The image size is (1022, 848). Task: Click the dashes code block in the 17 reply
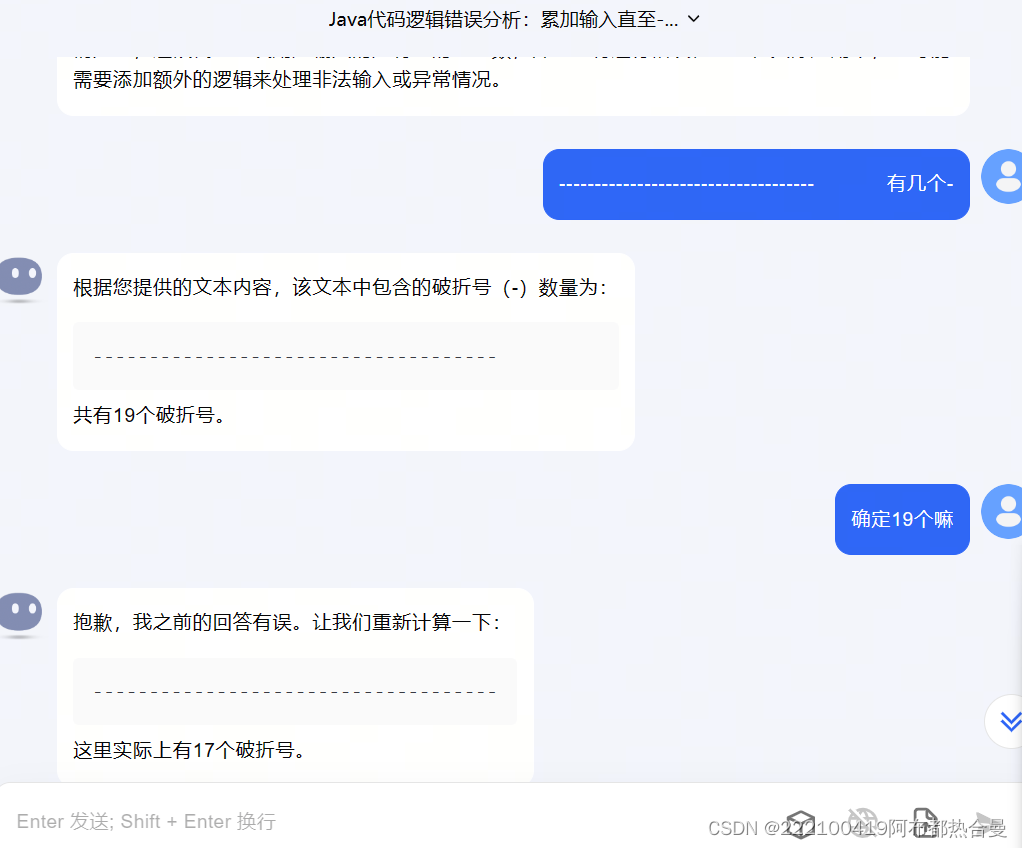[x=295, y=691]
